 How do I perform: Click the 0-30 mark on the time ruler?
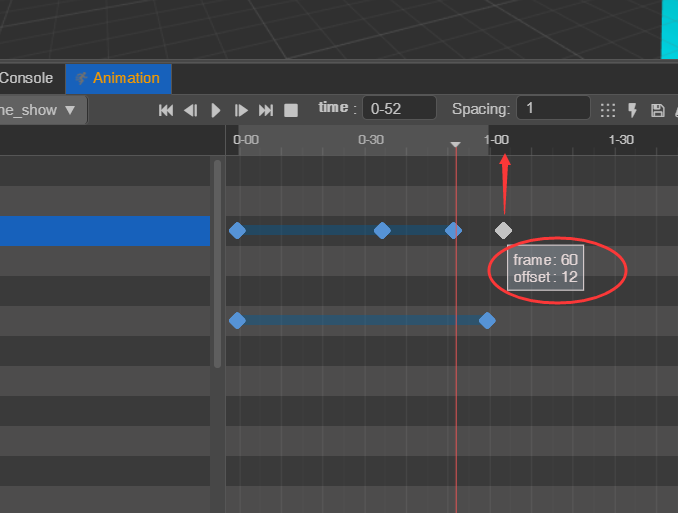tap(371, 140)
